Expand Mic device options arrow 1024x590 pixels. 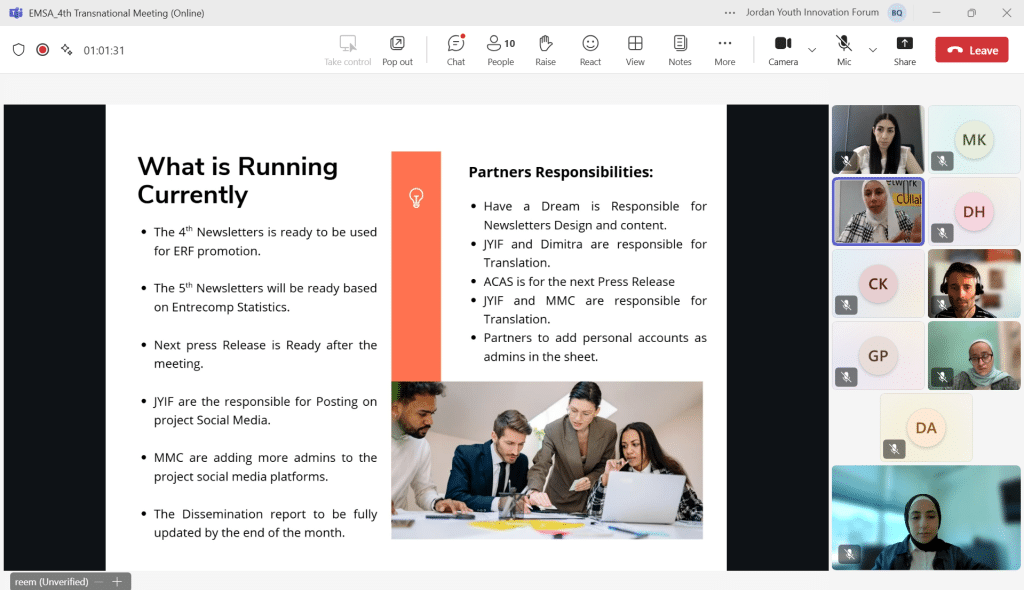[872, 50]
